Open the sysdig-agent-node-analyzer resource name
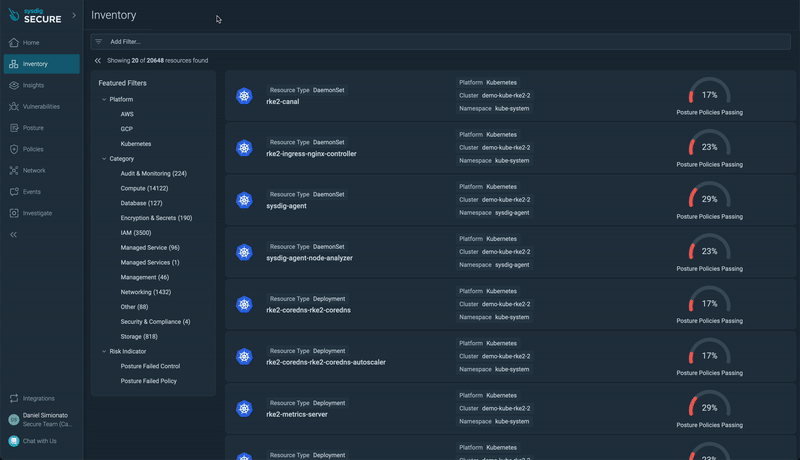This screenshot has height=460, width=800. coord(309,258)
